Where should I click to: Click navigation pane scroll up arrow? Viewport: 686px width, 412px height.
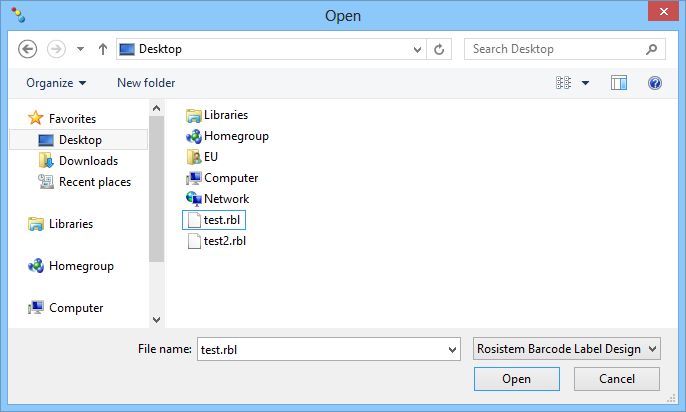(157, 108)
